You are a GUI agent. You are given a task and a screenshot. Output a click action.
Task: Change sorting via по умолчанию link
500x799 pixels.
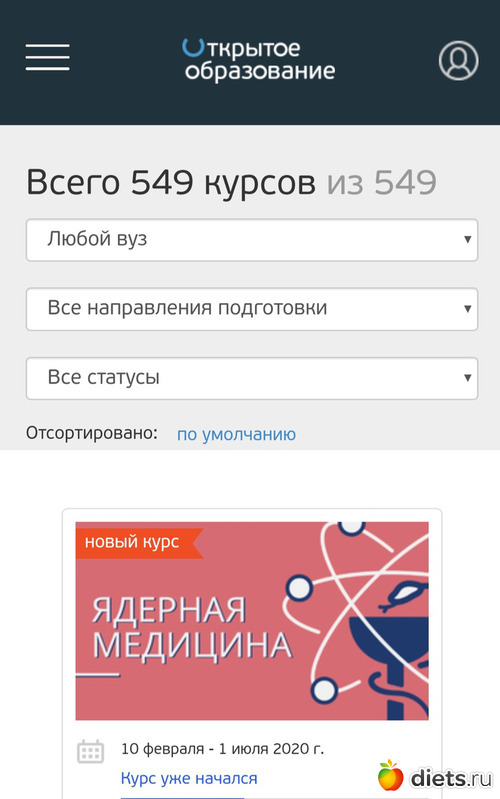point(236,434)
